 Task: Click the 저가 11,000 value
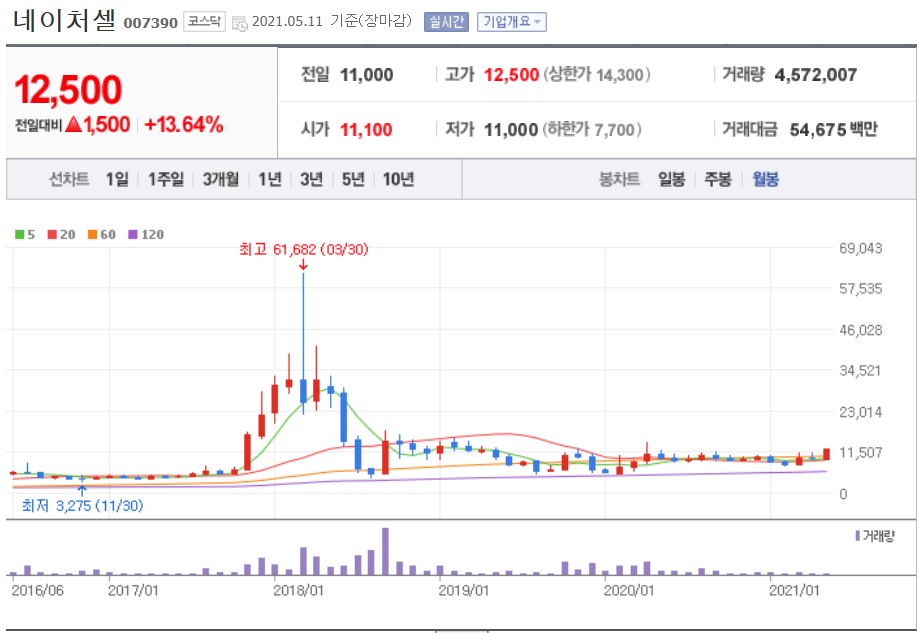coord(511,129)
